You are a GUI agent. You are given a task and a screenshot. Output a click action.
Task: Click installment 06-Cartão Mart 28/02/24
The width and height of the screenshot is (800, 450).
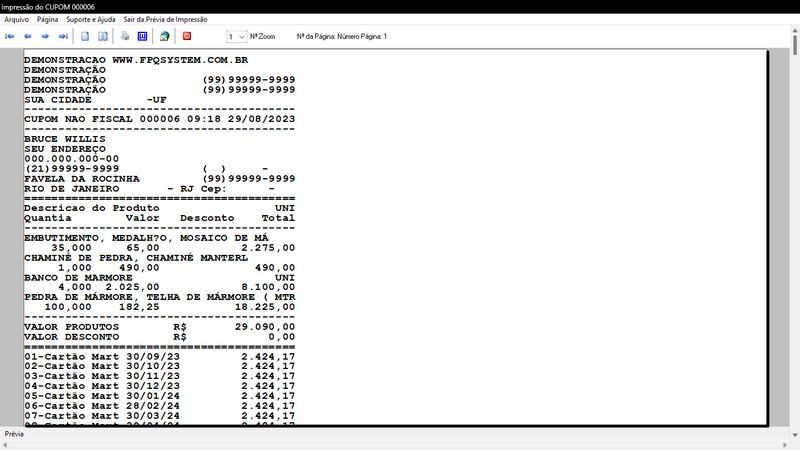(x=160, y=406)
